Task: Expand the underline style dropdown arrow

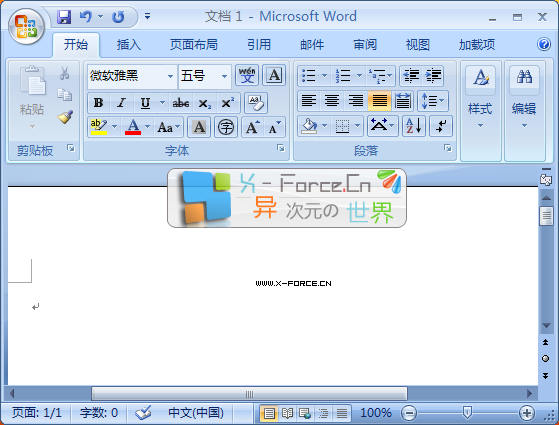Action: (162, 103)
